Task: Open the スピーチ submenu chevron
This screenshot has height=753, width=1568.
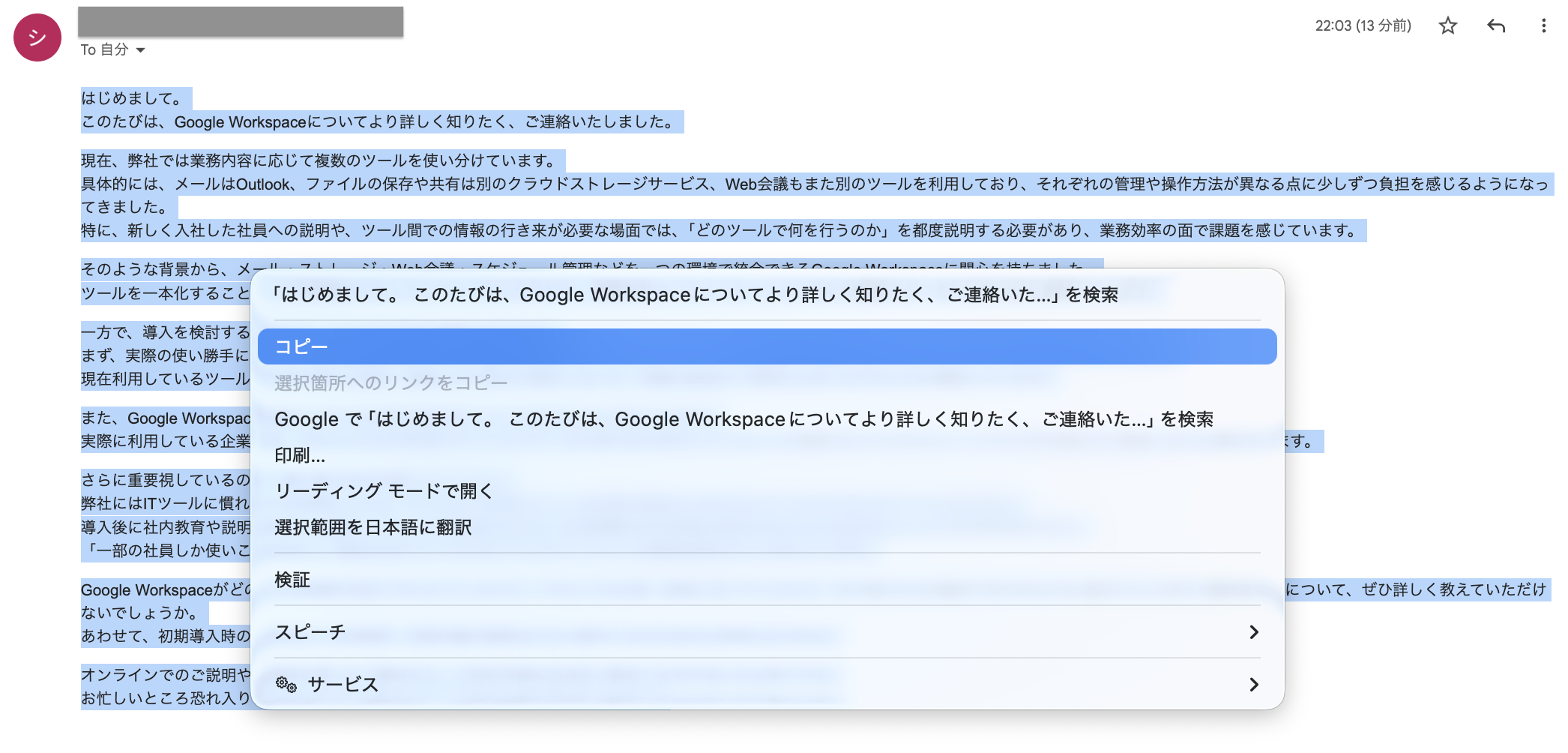Action: coord(1254,632)
